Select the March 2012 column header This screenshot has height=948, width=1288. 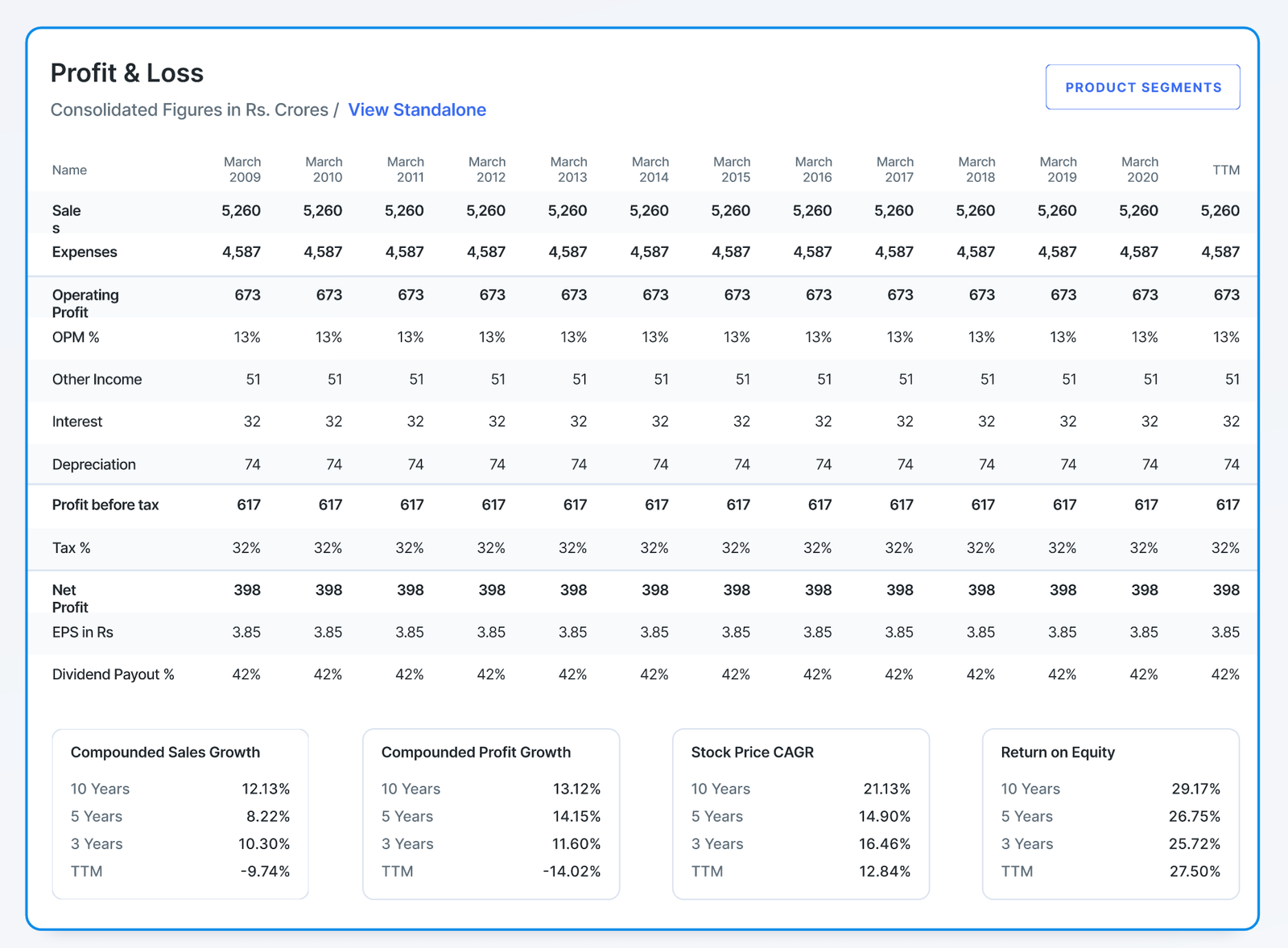tap(487, 170)
